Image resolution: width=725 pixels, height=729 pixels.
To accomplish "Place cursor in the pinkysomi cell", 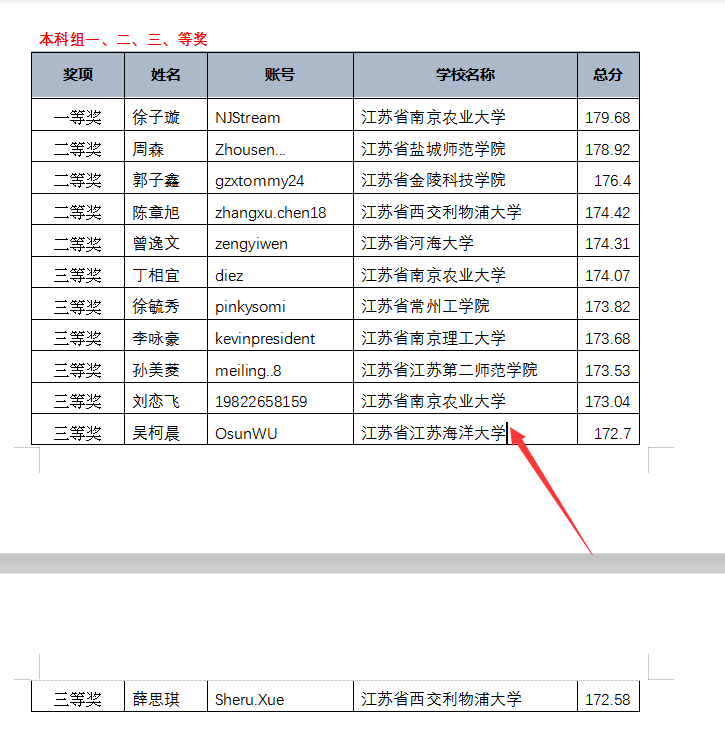I will pos(252,307).
